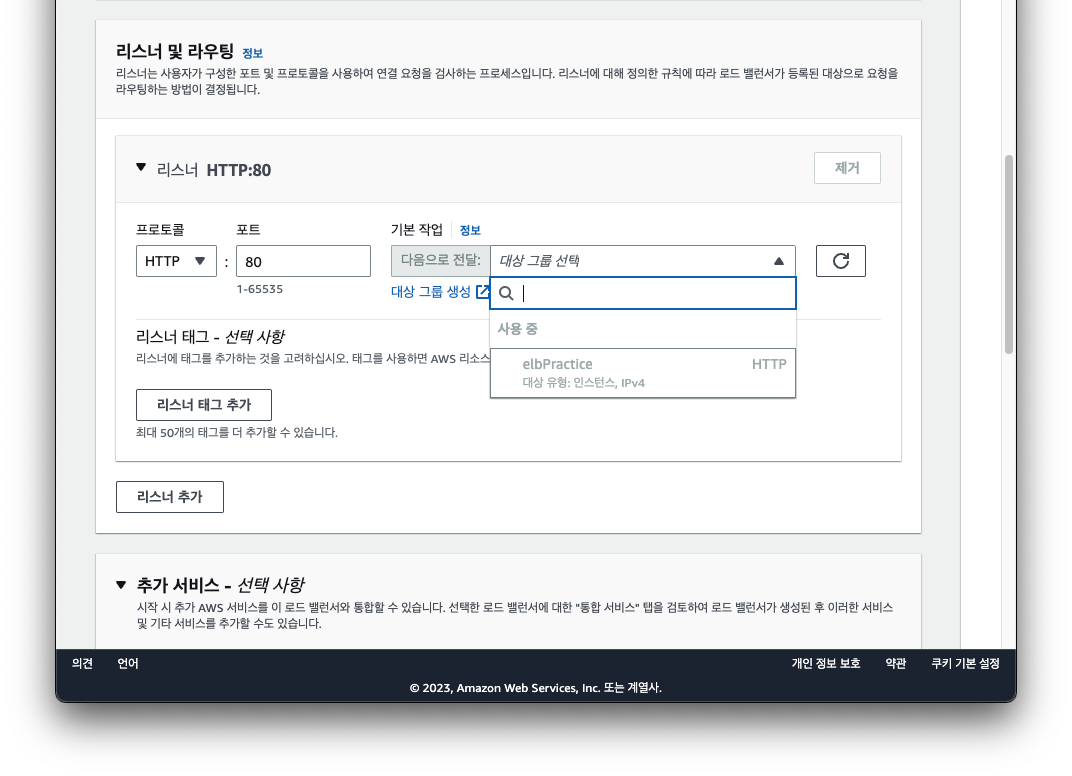
Task: Click the 다음으로 전달: label
Action: (441, 260)
